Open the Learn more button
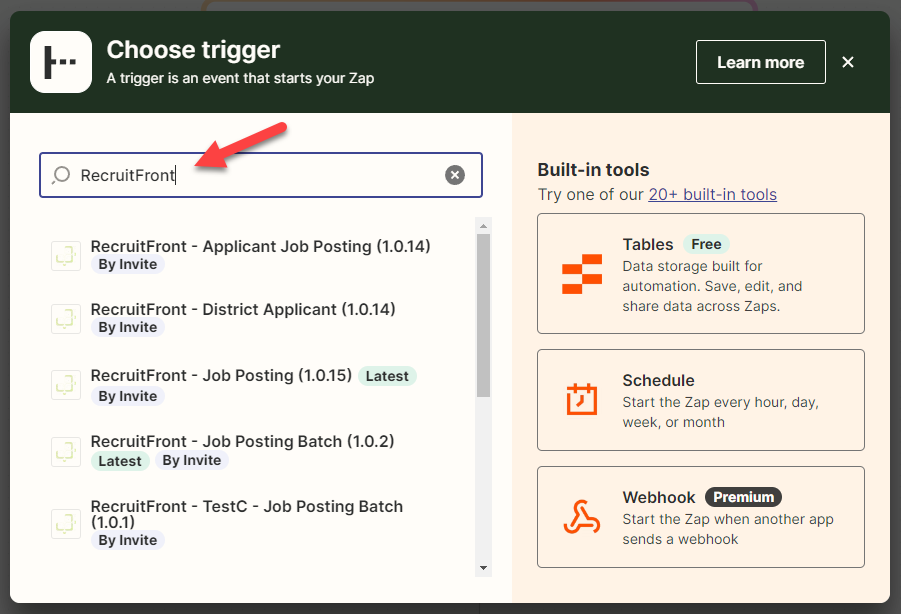Image resolution: width=901 pixels, height=614 pixels. (x=760, y=62)
